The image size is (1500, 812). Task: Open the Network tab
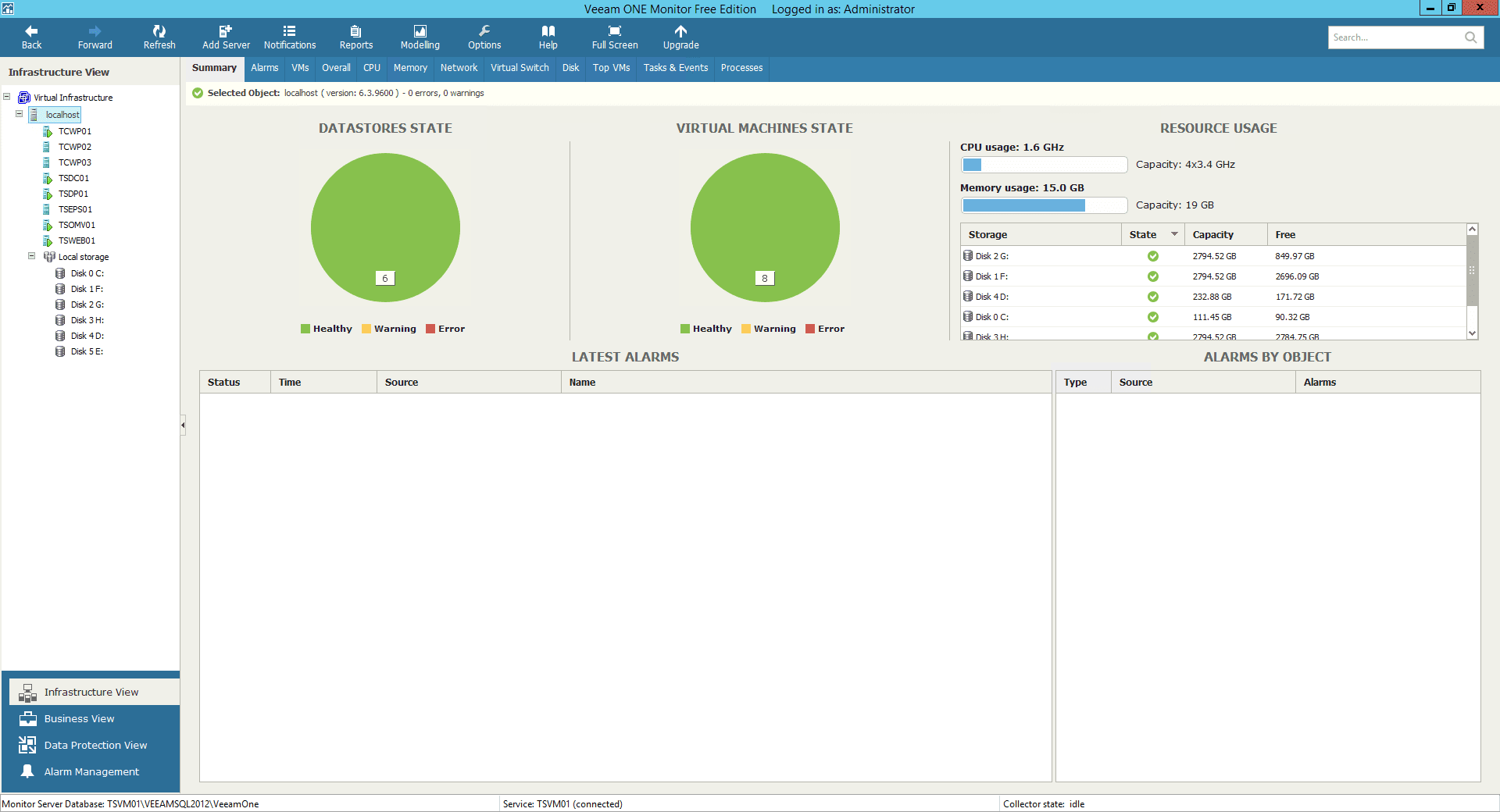point(459,68)
